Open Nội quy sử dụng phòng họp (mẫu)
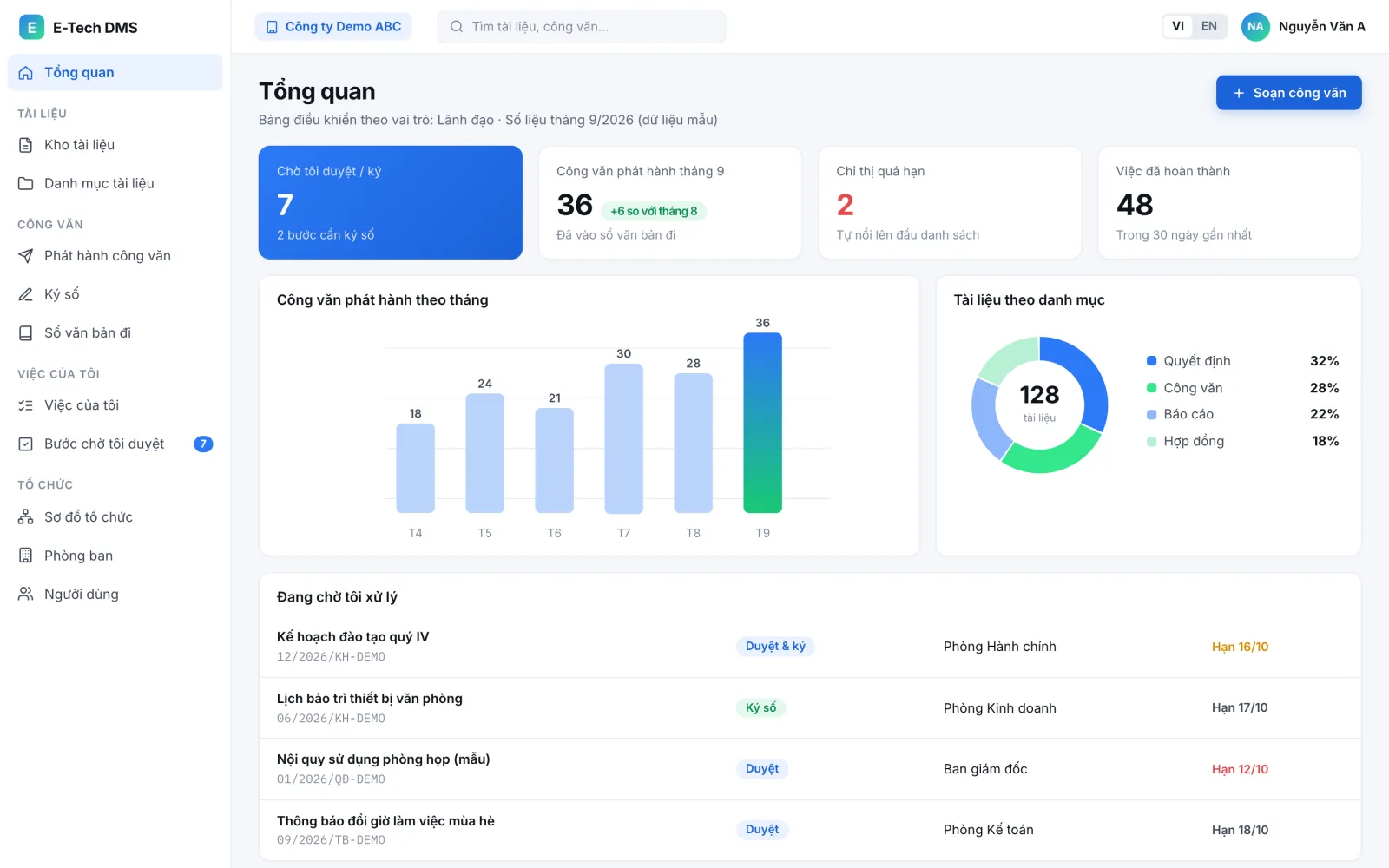The width and height of the screenshot is (1389, 868). pos(384,759)
